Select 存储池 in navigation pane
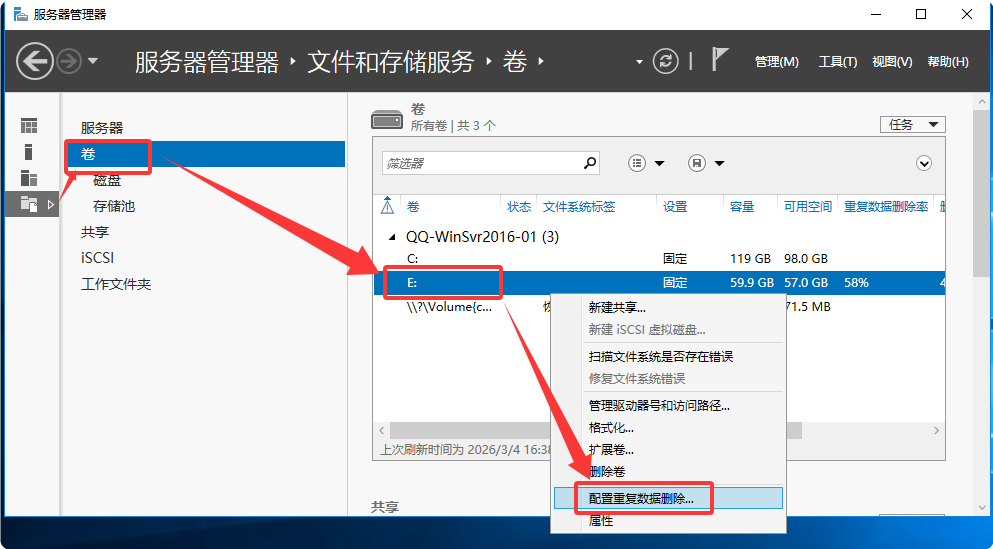This screenshot has height=549, width=993. click(x=114, y=206)
